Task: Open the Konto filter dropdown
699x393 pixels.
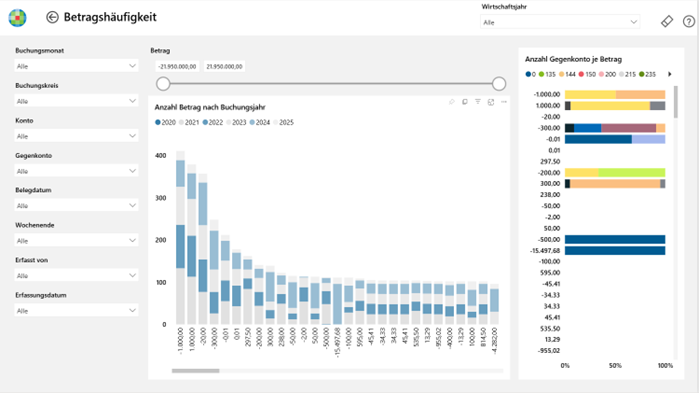Action: pos(76,136)
